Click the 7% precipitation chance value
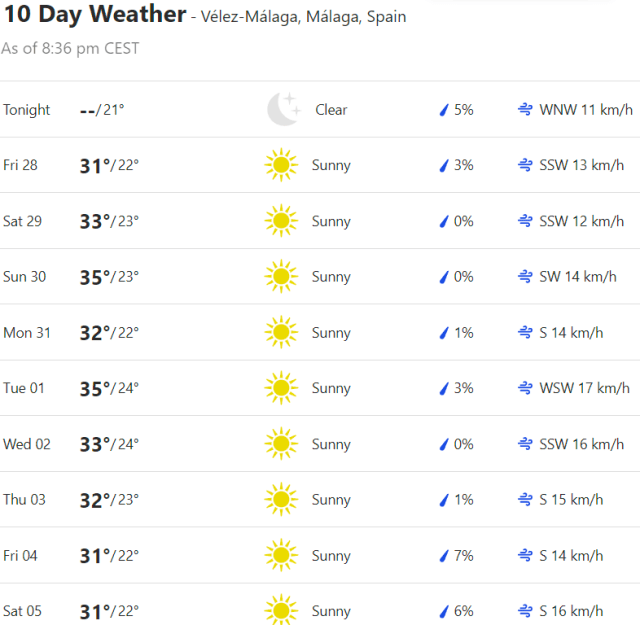Screen dimensions: 640x625 463,556
